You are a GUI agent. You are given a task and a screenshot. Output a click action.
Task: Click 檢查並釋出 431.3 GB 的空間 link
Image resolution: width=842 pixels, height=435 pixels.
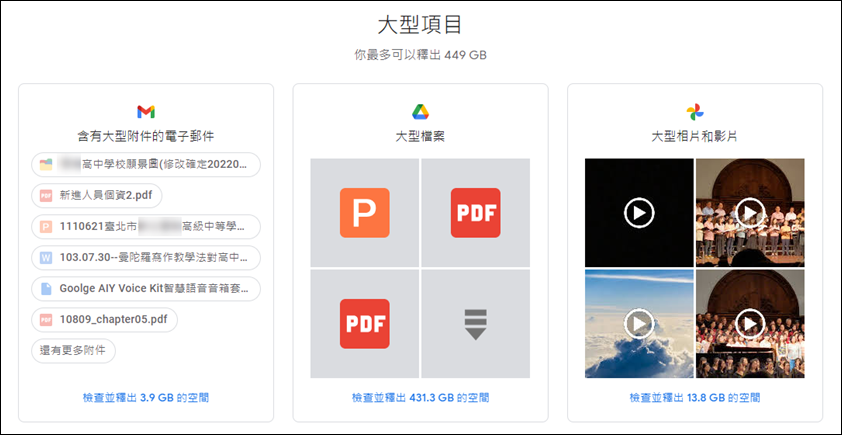(x=420, y=398)
